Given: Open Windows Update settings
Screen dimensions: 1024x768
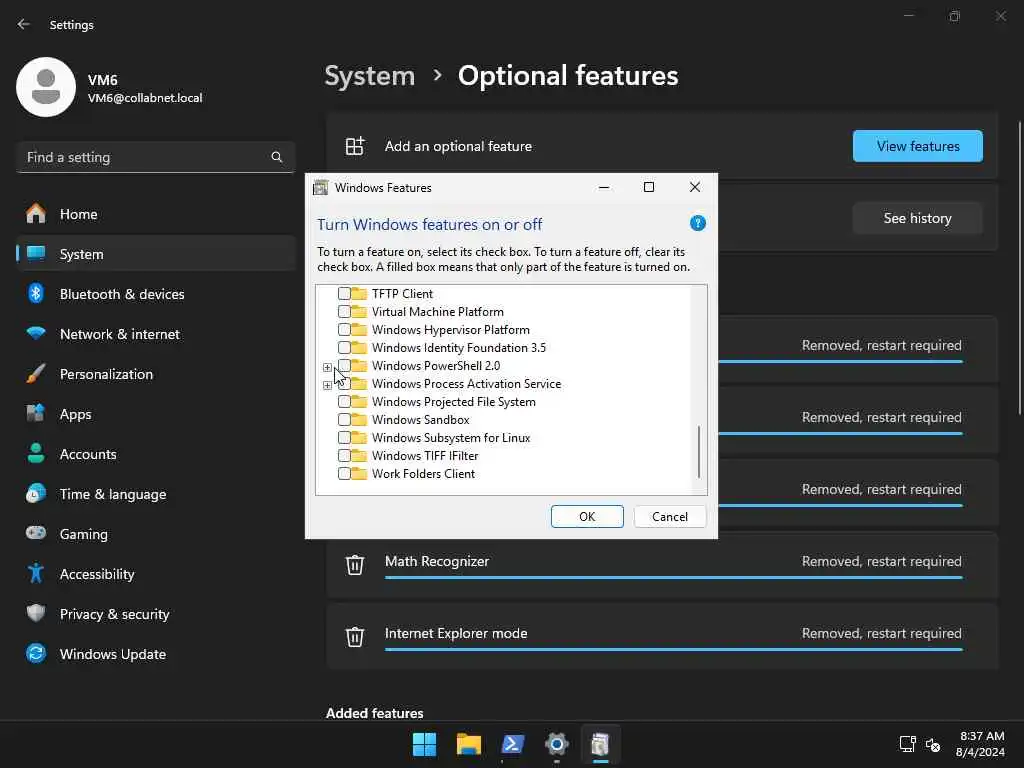Looking at the screenshot, I should pos(155,654).
